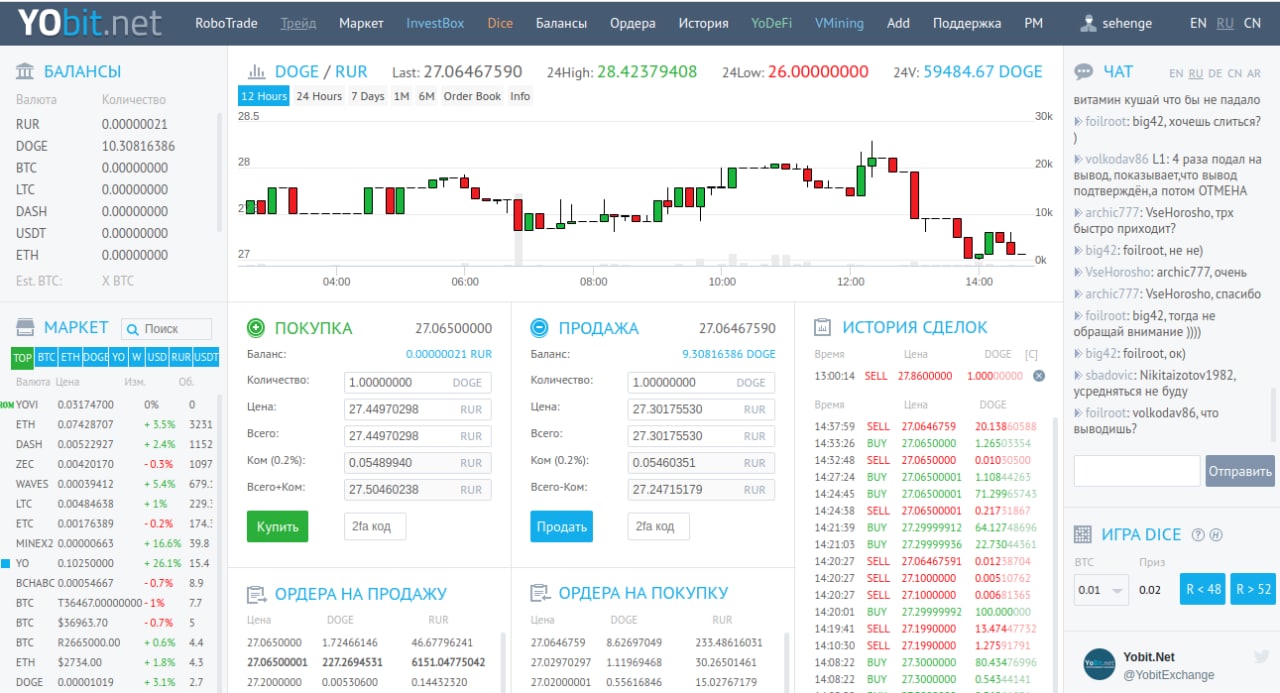Click the green Купить button
The width and height of the screenshot is (1280, 693).
pos(277,526)
